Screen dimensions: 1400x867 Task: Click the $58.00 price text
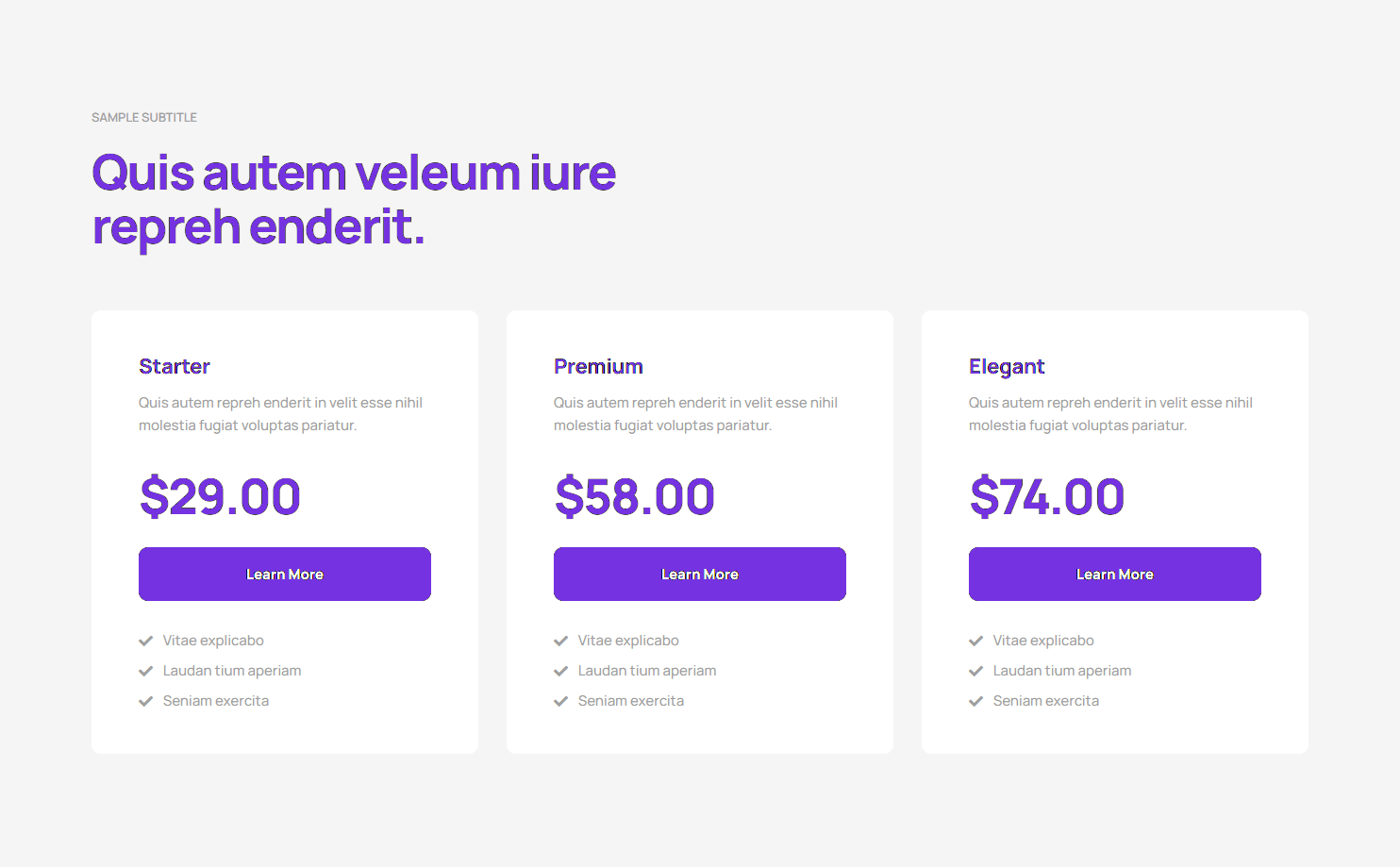pyautogui.click(x=634, y=497)
